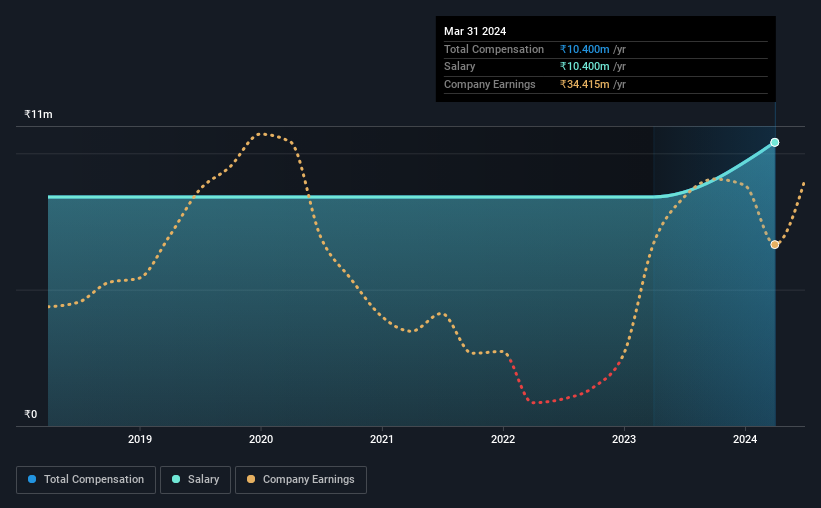Select the company earnings point at Mar 2024
Screen dimensions: 821x508
pos(774,245)
